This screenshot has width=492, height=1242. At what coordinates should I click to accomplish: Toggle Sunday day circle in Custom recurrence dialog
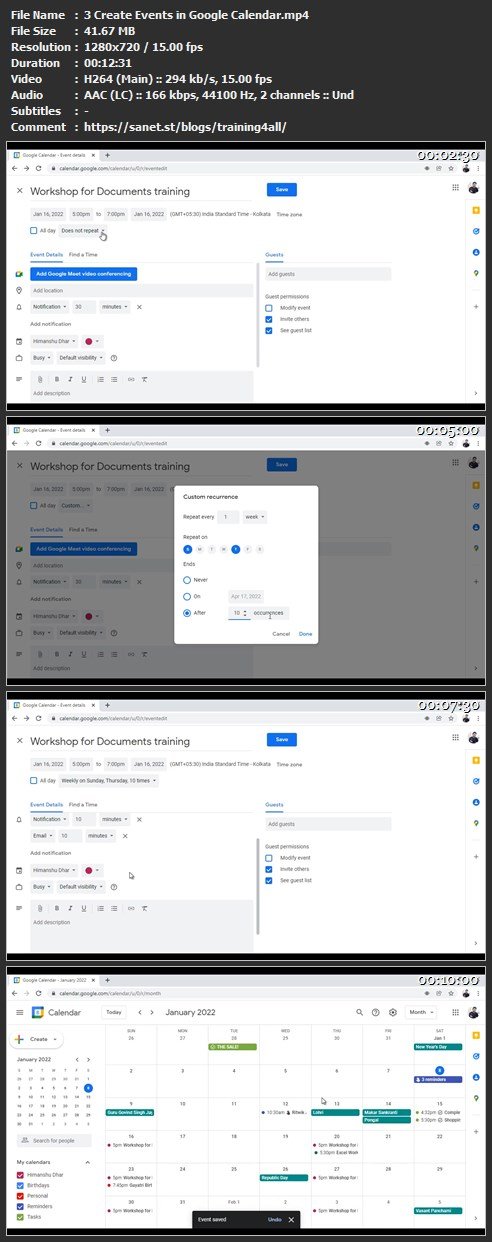point(187,548)
